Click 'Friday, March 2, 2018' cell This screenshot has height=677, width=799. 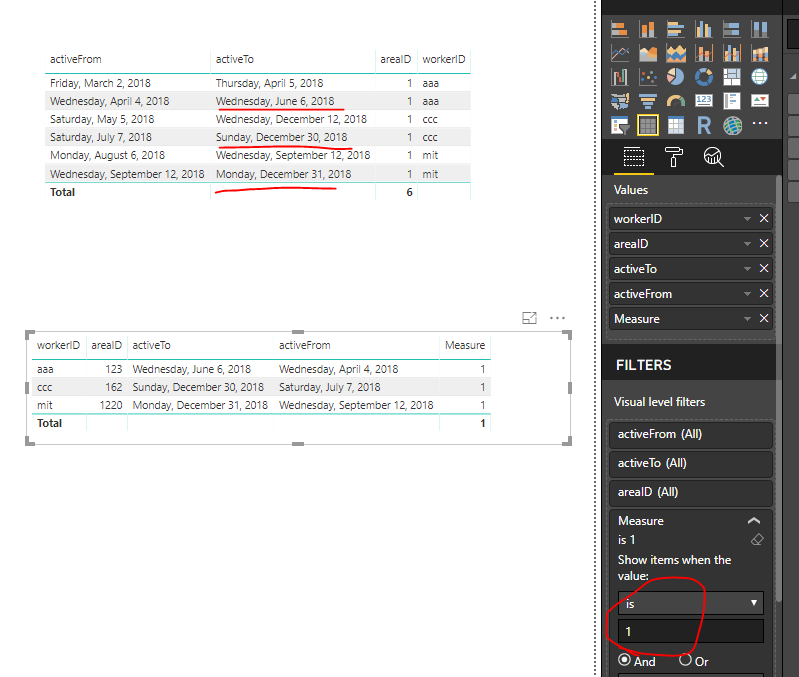tap(100, 83)
